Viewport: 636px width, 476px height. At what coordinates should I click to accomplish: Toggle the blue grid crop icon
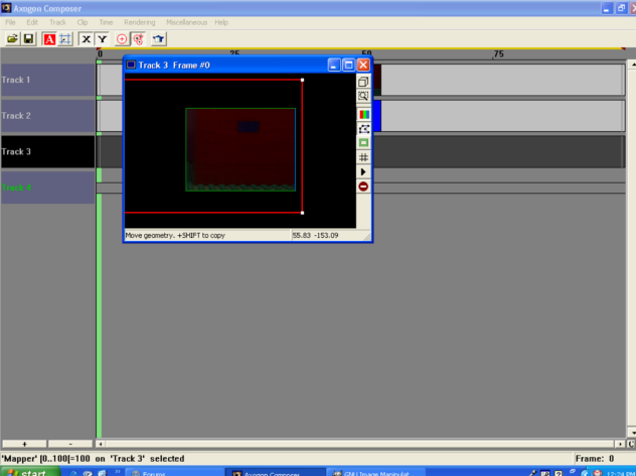click(x=65, y=39)
